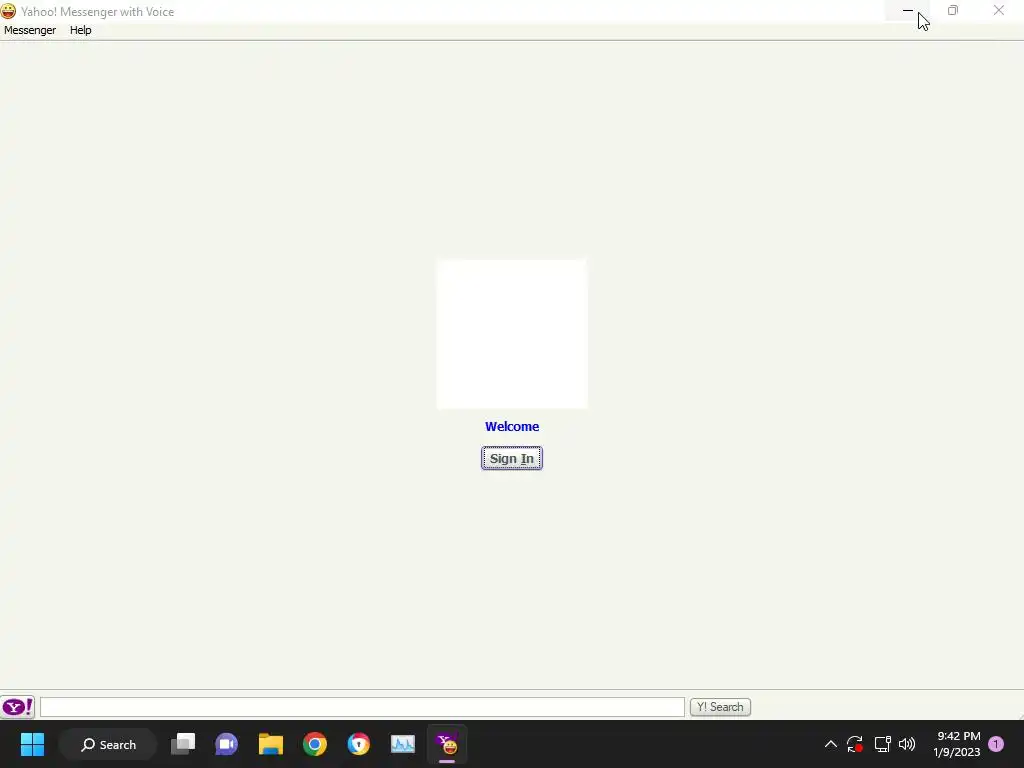The width and height of the screenshot is (1024, 768).
Task: Open network status tray icon
Action: coord(882,744)
